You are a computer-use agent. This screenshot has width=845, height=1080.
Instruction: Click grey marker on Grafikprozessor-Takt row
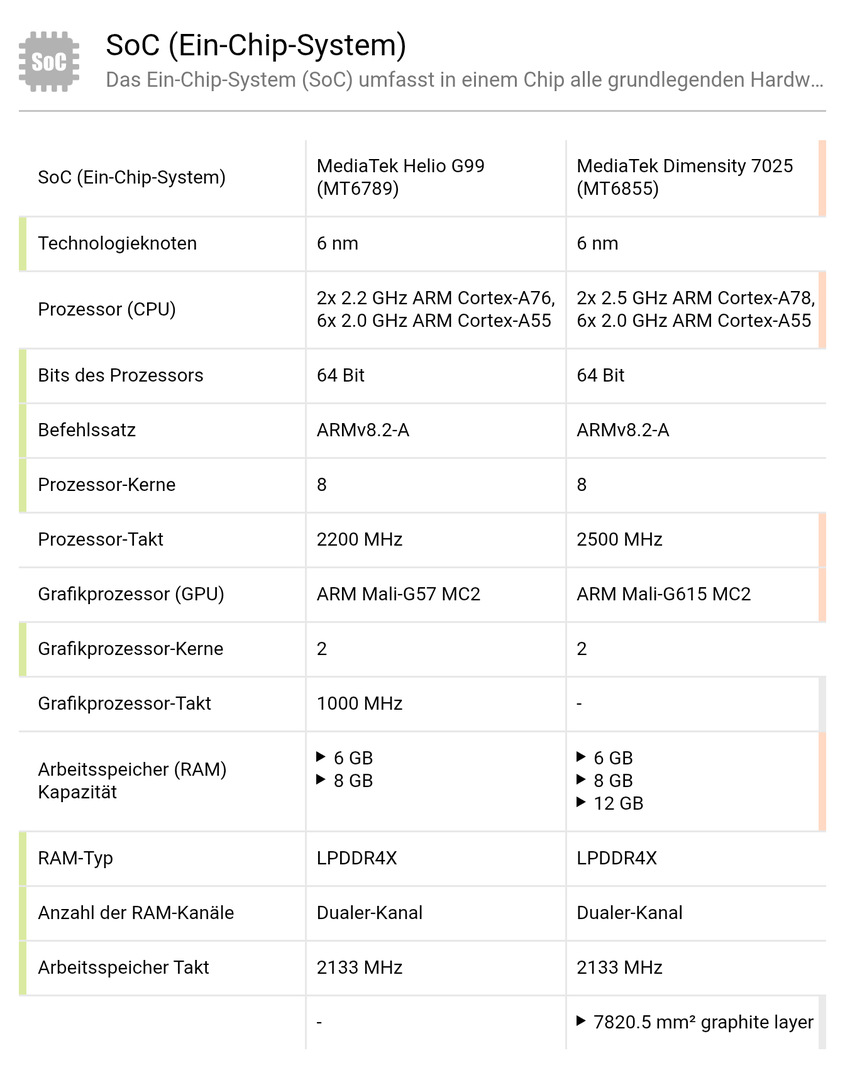pos(822,703)
